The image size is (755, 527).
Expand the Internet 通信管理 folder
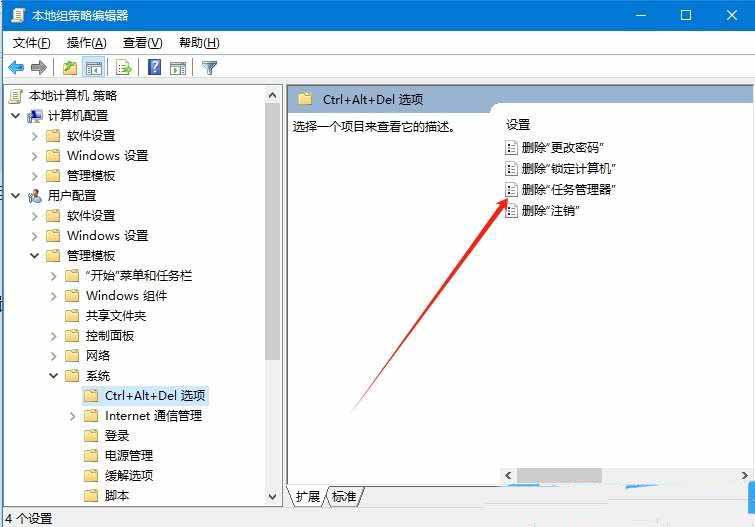pos(73,416)
